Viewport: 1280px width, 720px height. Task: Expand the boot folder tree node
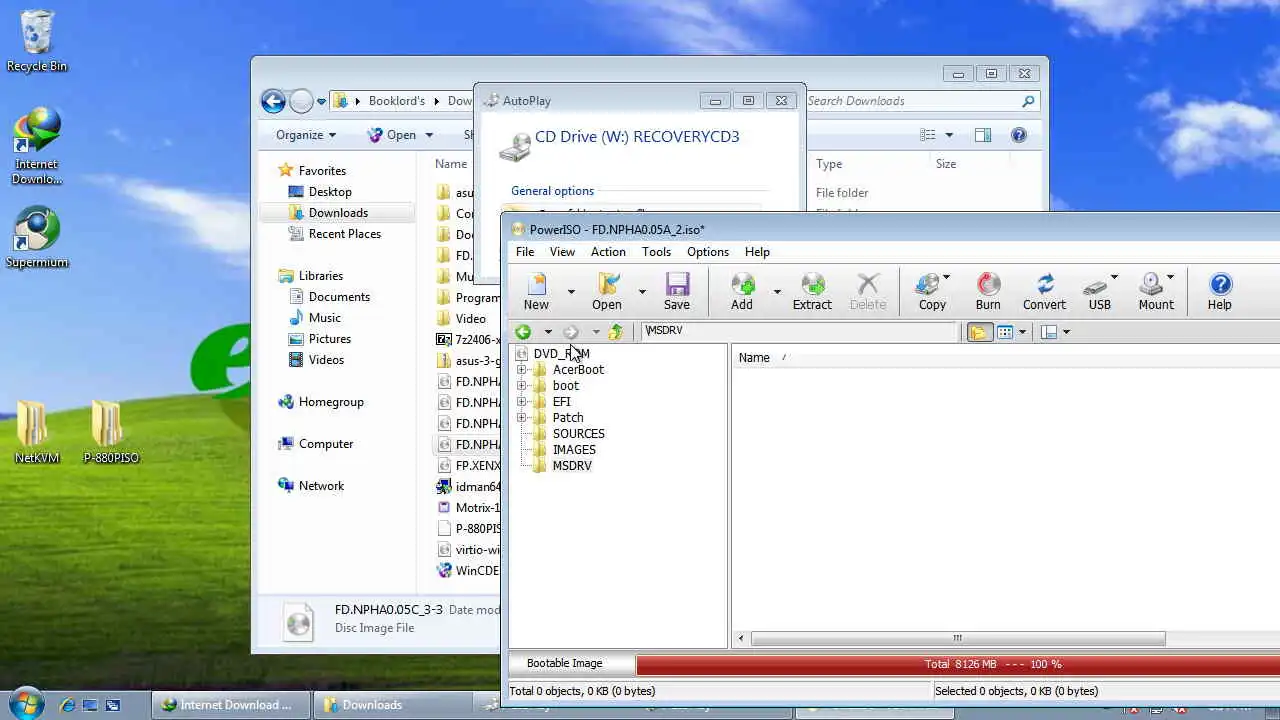pos(521,386)
